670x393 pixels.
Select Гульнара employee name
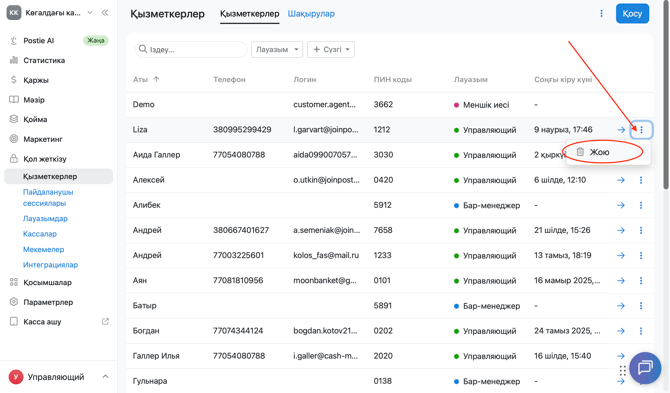[150, 381]
